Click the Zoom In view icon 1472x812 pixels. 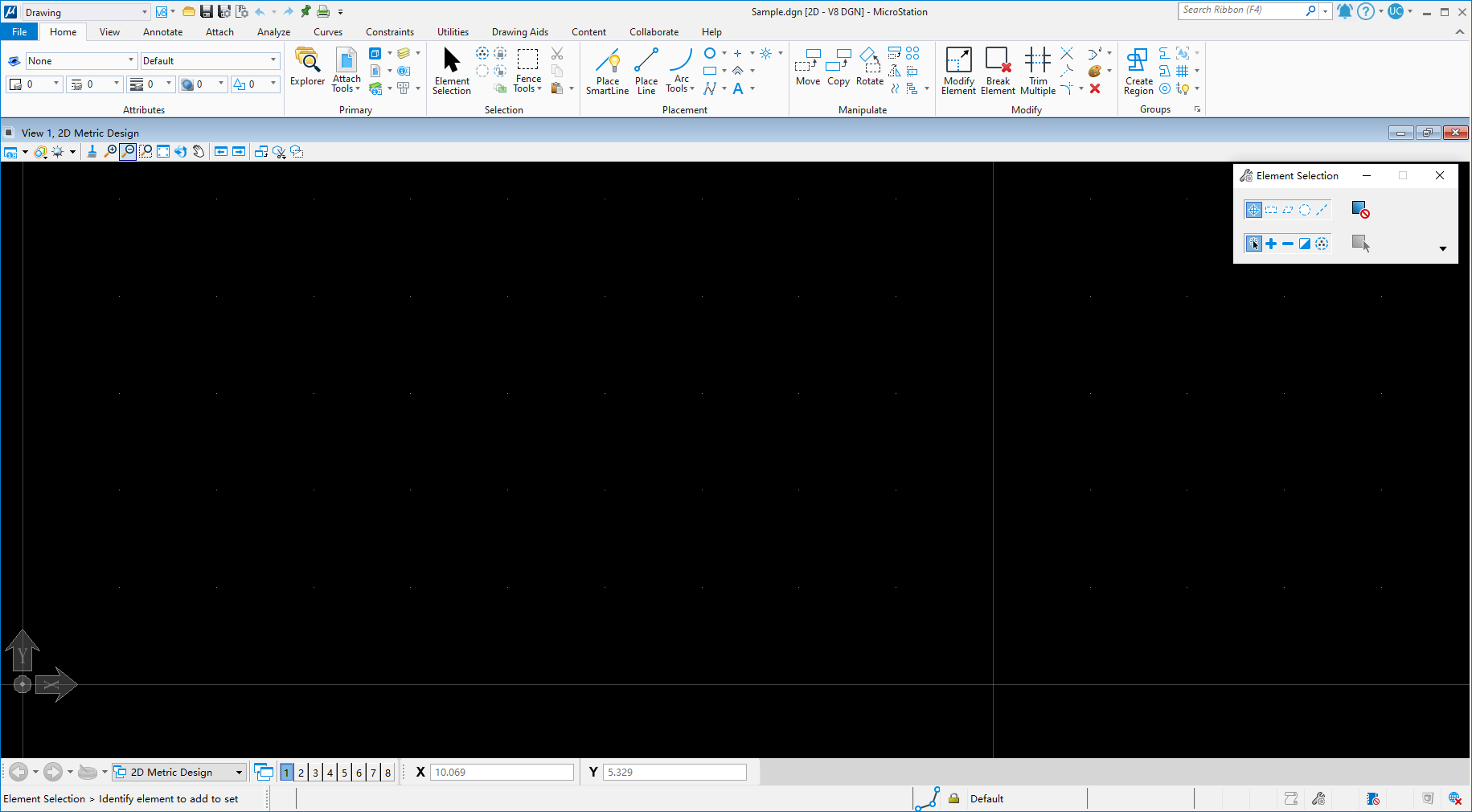(x=110, y=151)
